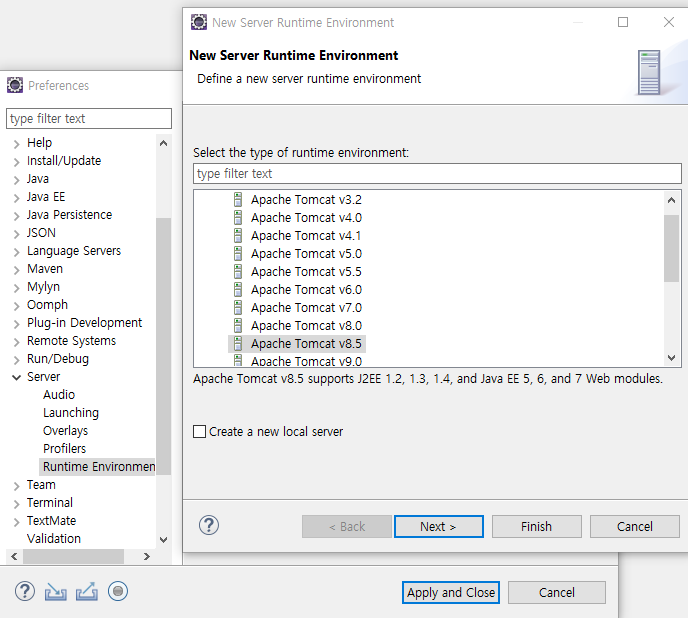Click preferences tree horizontal scroll left arrow
The image size is (688, 618).
click(14, 556)
